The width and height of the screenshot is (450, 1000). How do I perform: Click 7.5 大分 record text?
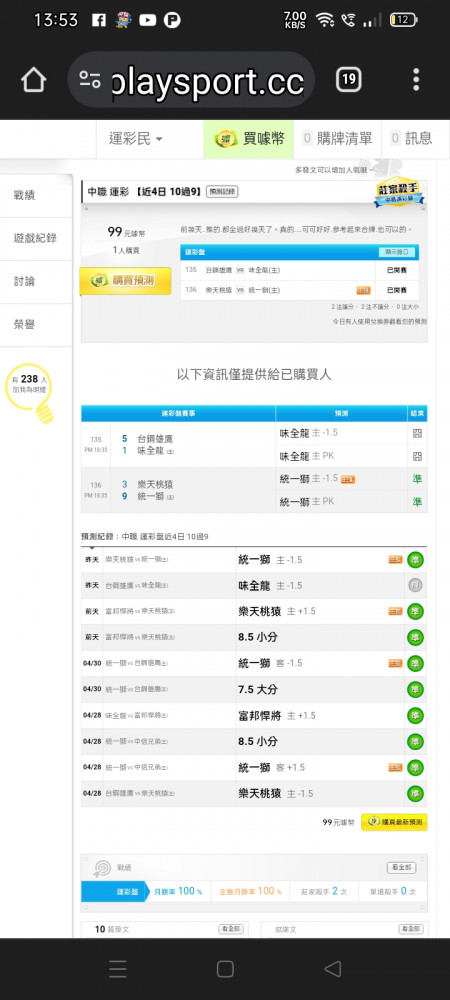click(x=258, y=689)
